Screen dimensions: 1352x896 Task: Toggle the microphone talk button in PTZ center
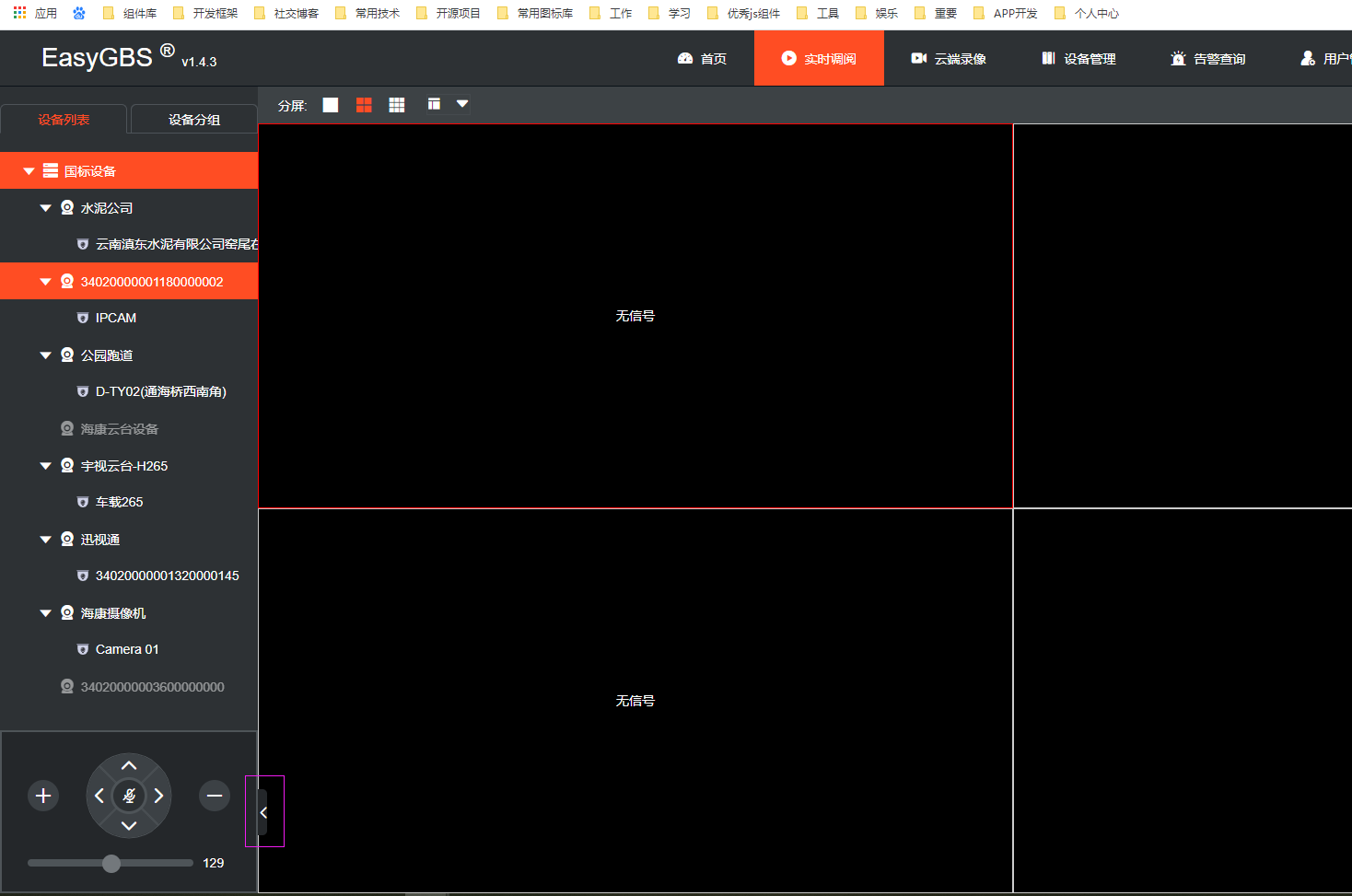(129, 796)
